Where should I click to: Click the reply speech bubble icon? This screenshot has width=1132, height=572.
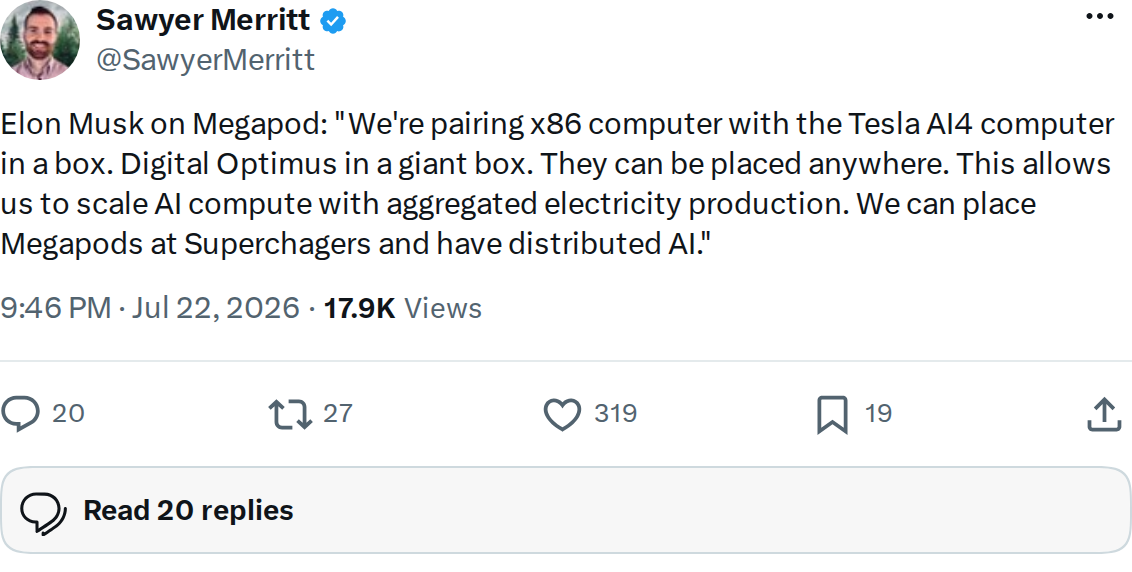tap(19, 415)
